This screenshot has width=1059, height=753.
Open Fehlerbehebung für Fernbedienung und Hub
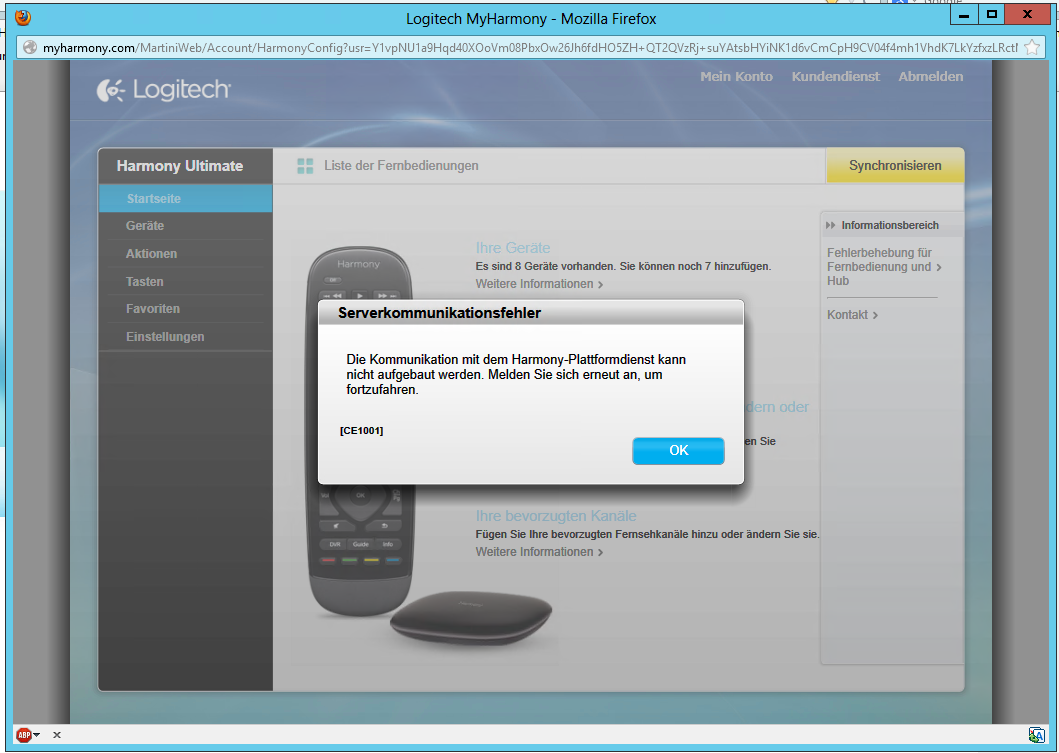883,267
